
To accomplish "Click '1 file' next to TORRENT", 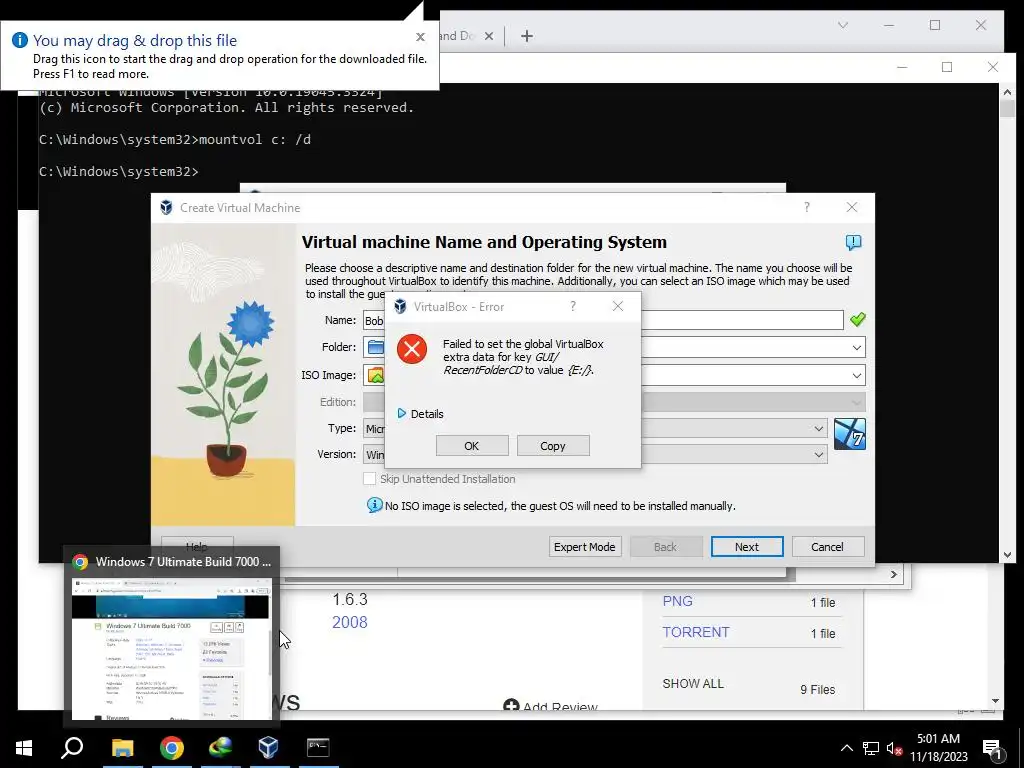I will (823, 633).
